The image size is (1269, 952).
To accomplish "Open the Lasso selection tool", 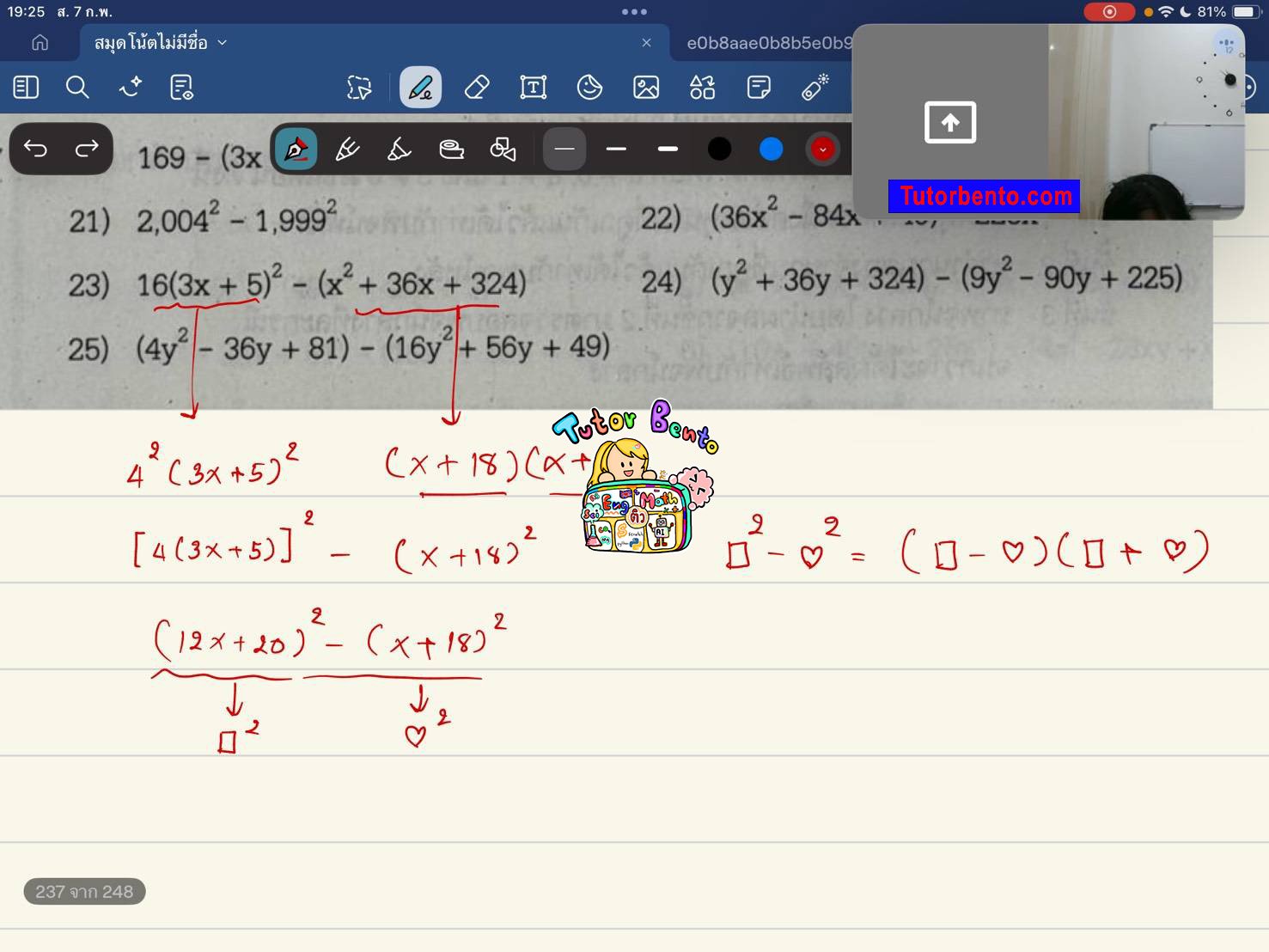I will [359, 87].
